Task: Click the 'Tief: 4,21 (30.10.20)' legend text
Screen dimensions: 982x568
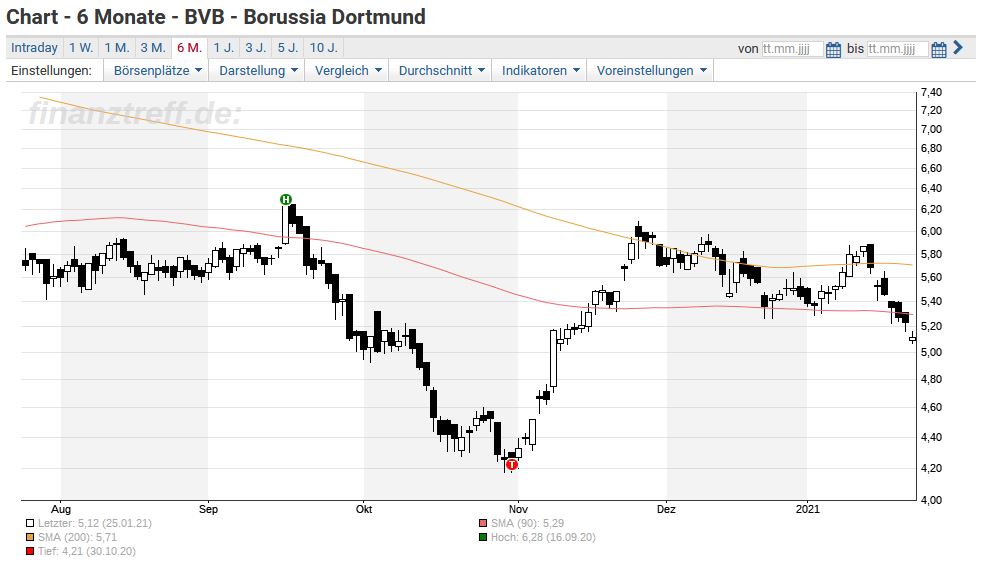Action: click(x=86, y=551)
